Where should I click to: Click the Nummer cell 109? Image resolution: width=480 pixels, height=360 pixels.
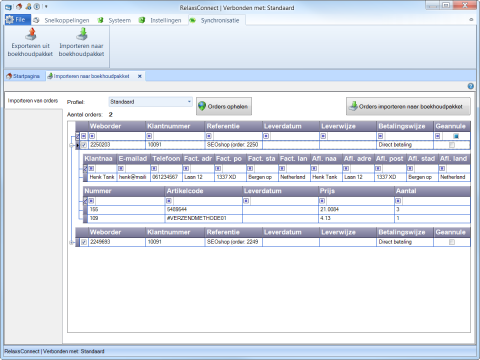127,218
